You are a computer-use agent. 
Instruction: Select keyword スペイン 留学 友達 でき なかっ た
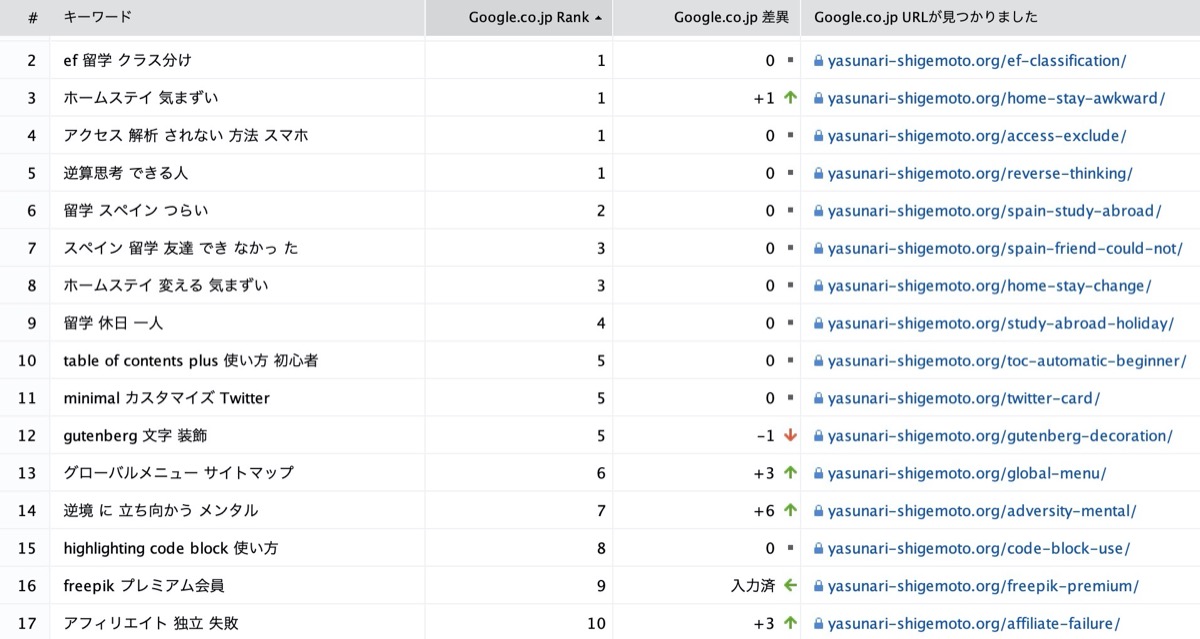(x=181, y=248)
